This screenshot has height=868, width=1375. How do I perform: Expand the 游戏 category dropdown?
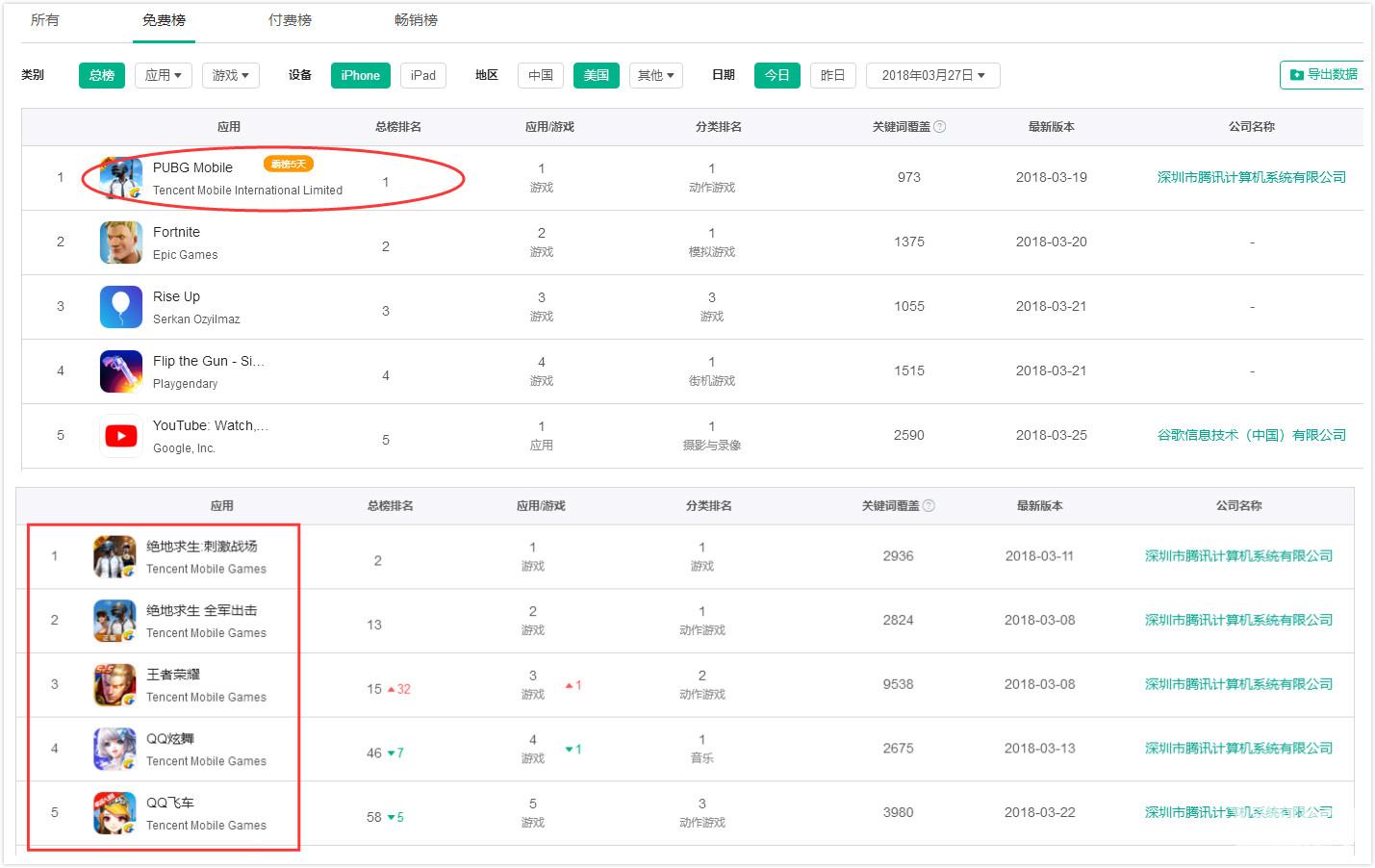231,75
